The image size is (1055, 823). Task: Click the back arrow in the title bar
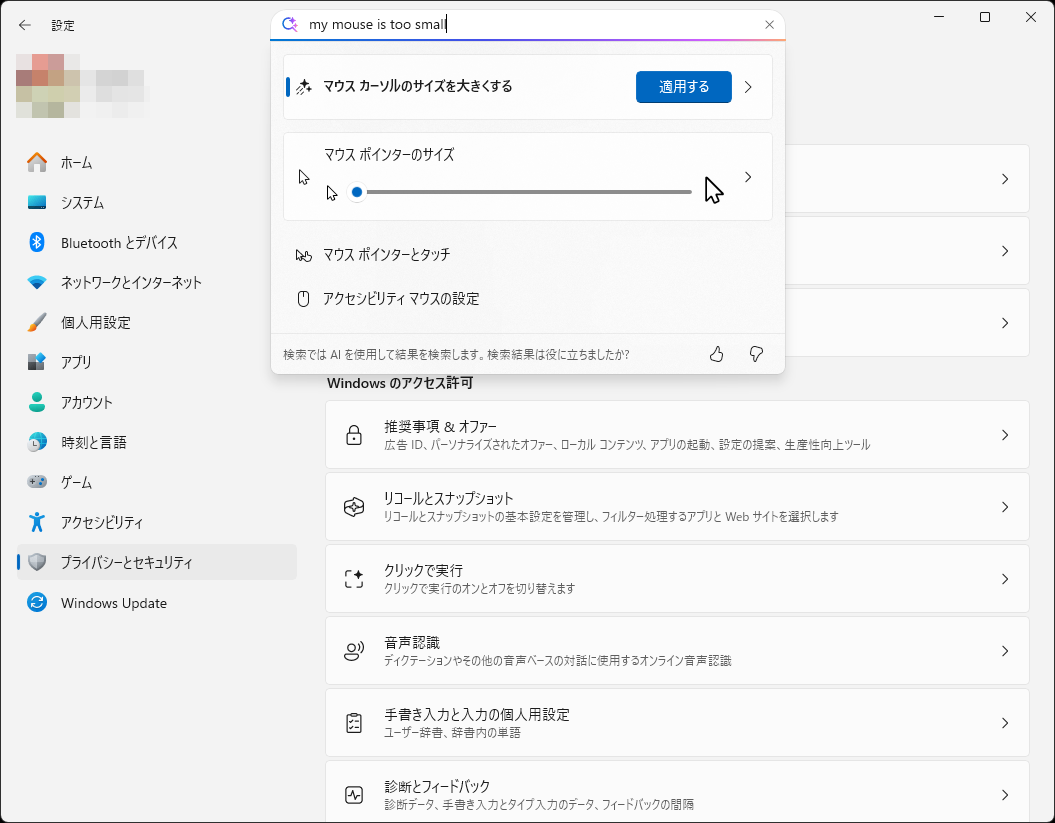pyautogui.click(x=22, y=25)
